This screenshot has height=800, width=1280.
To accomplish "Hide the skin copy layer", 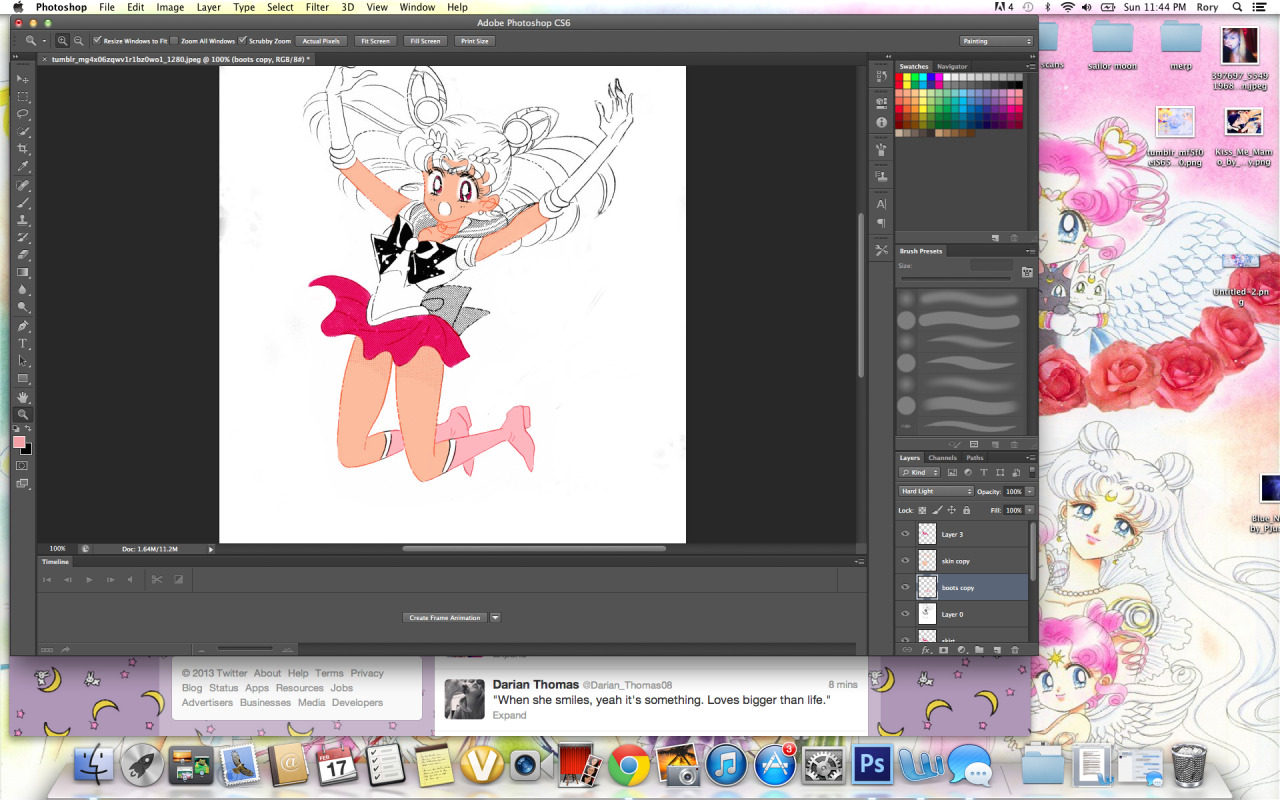I will 905,561.
